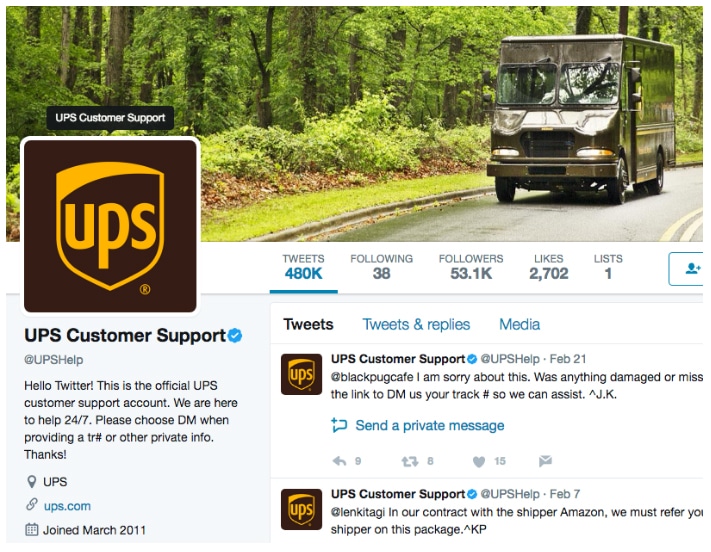711x552 pixels.
Task: Click the @blackpugcafe mention
Action: 372,377
